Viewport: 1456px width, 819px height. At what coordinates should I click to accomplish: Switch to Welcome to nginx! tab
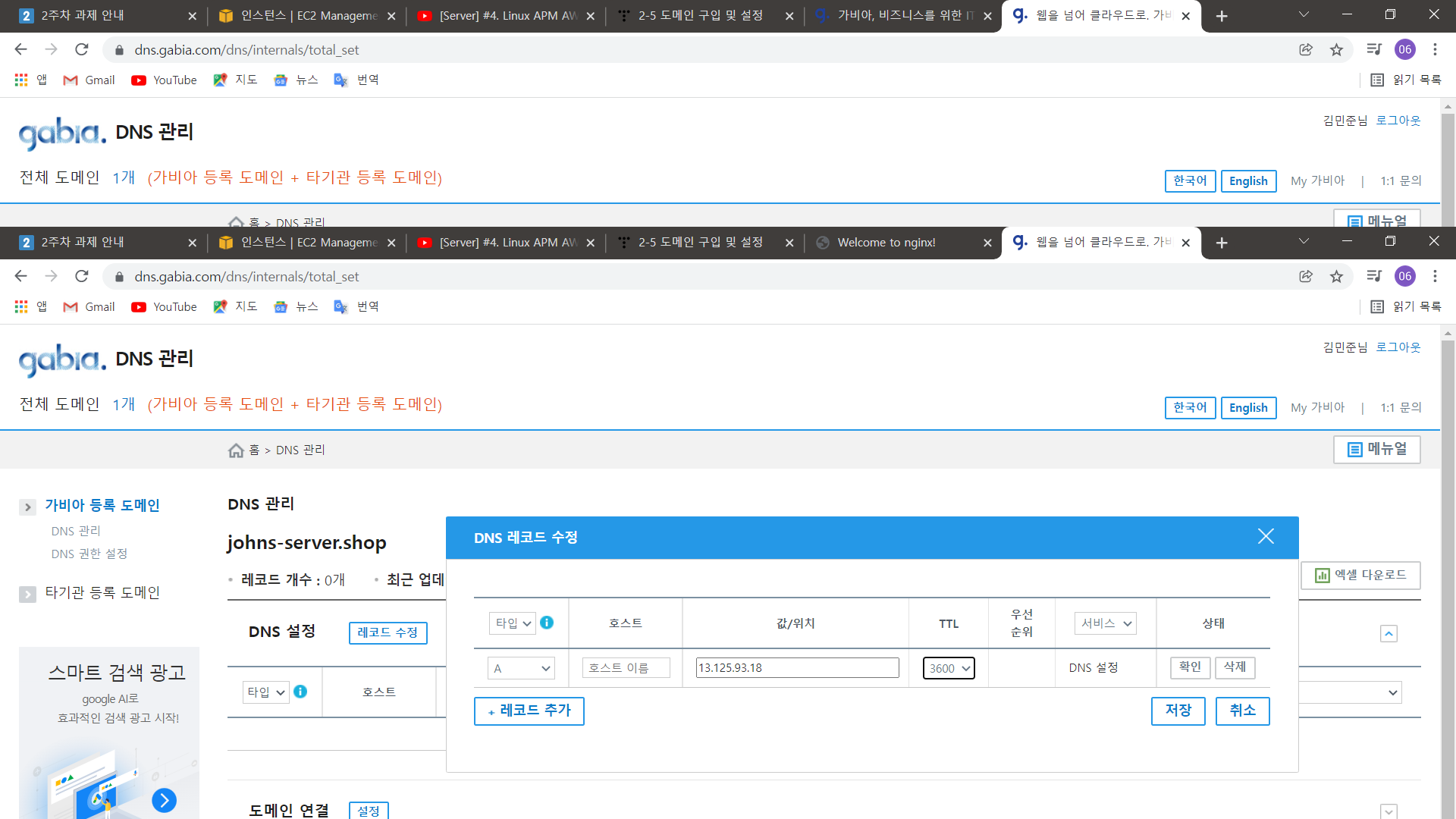pyautogui.click(x=886, y=243)
